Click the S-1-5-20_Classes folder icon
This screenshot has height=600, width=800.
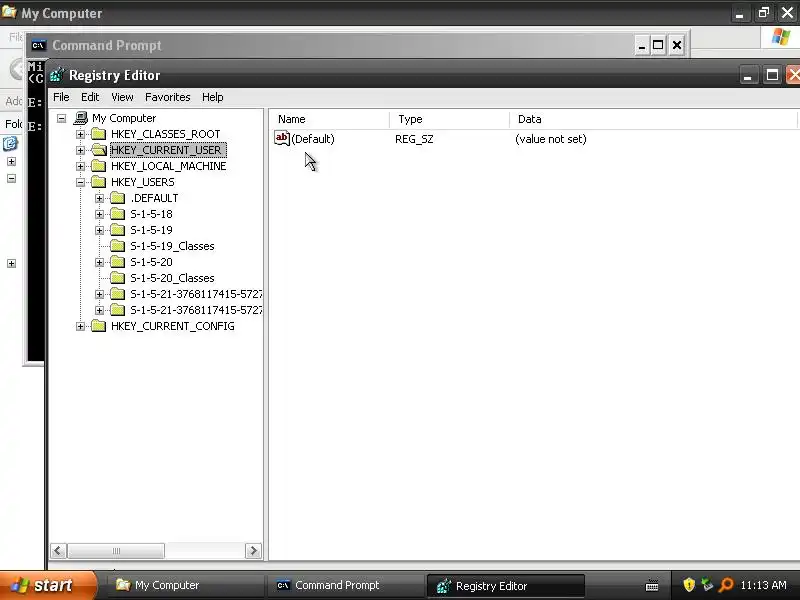point(118,278)
